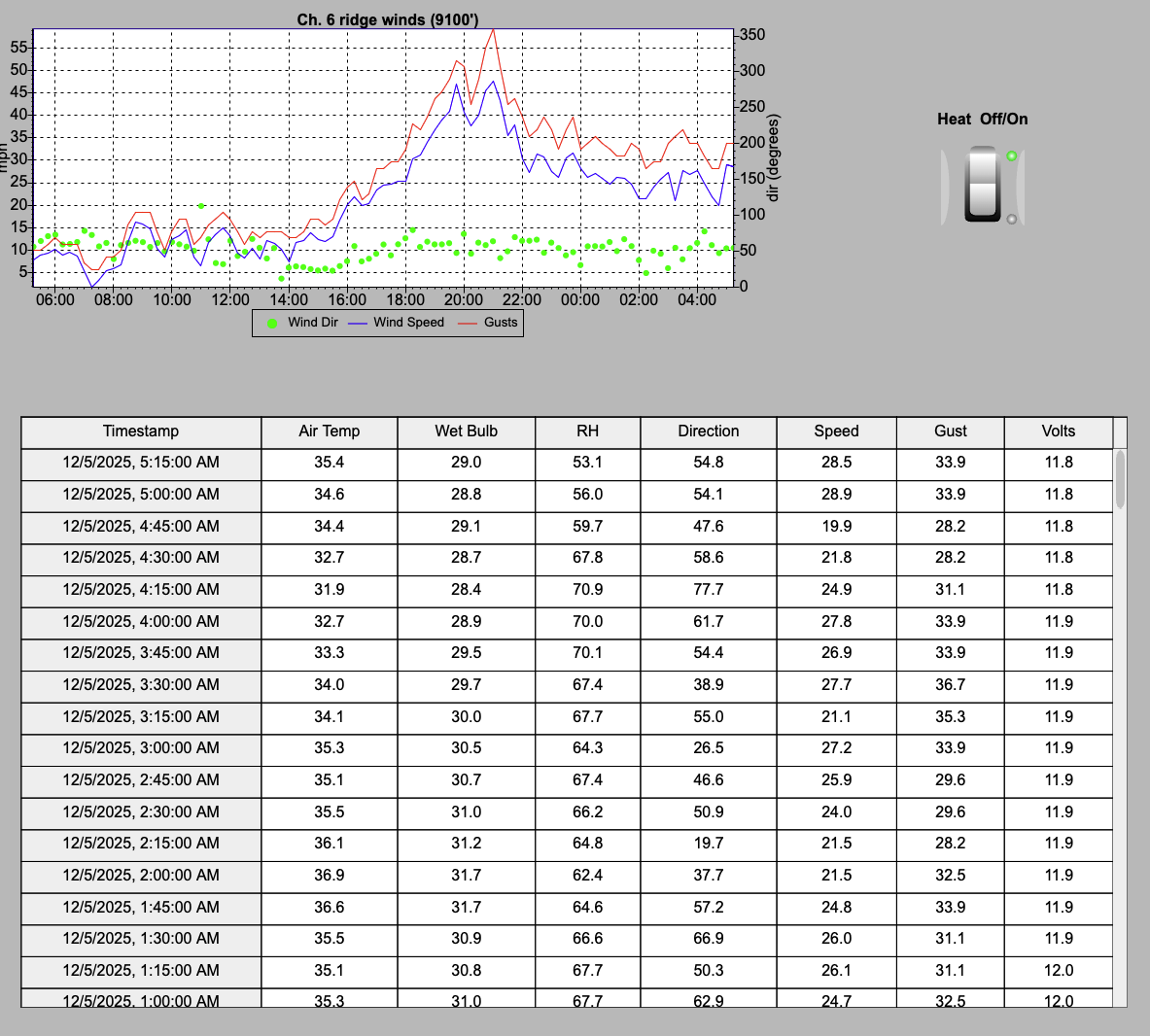
Task: Click the green Heat On indicator light
Action: pyautogui.click(x=1011, y=156)
